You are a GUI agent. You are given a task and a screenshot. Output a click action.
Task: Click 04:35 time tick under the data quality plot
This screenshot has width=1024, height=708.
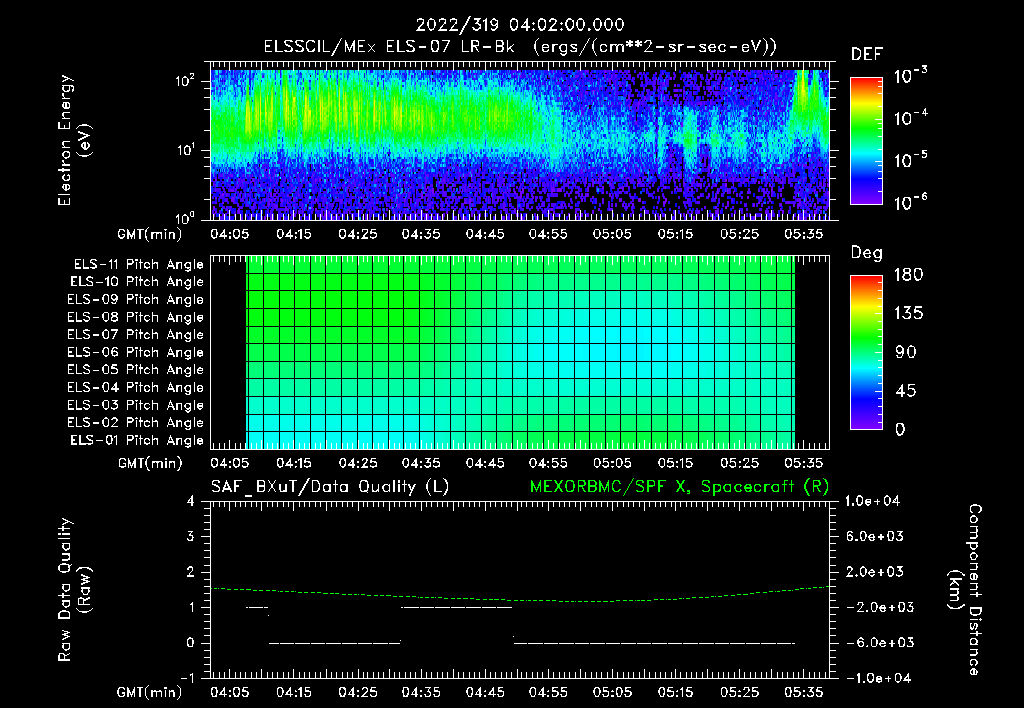421,692
